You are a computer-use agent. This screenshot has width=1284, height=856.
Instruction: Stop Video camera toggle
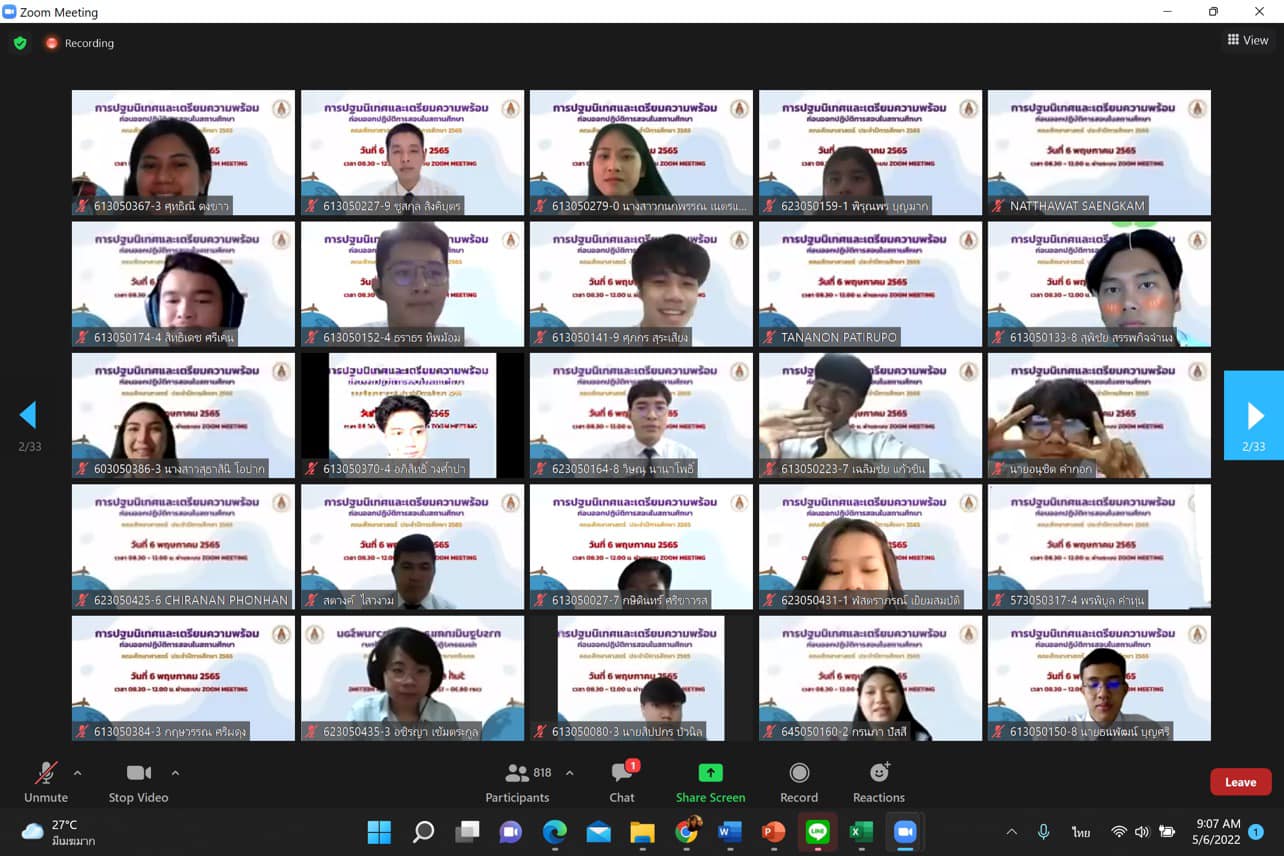pyautogui.click(x=138, y=781)
